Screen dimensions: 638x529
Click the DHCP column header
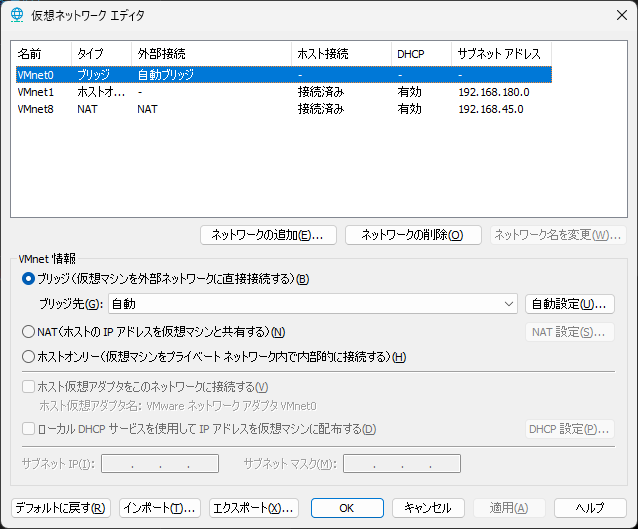[x=422, y=54]
